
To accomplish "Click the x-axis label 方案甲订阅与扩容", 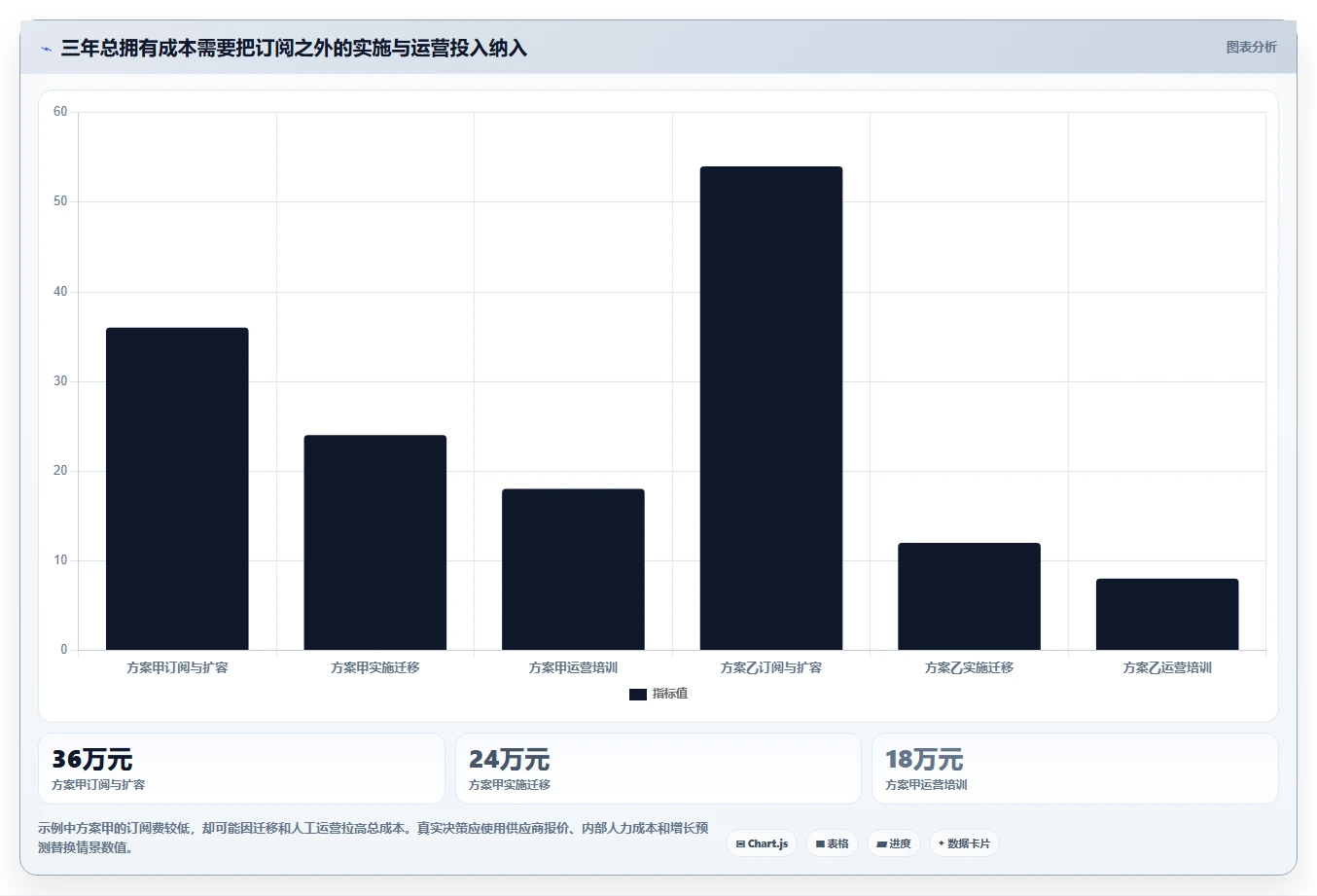I will [x=177, y=667].
